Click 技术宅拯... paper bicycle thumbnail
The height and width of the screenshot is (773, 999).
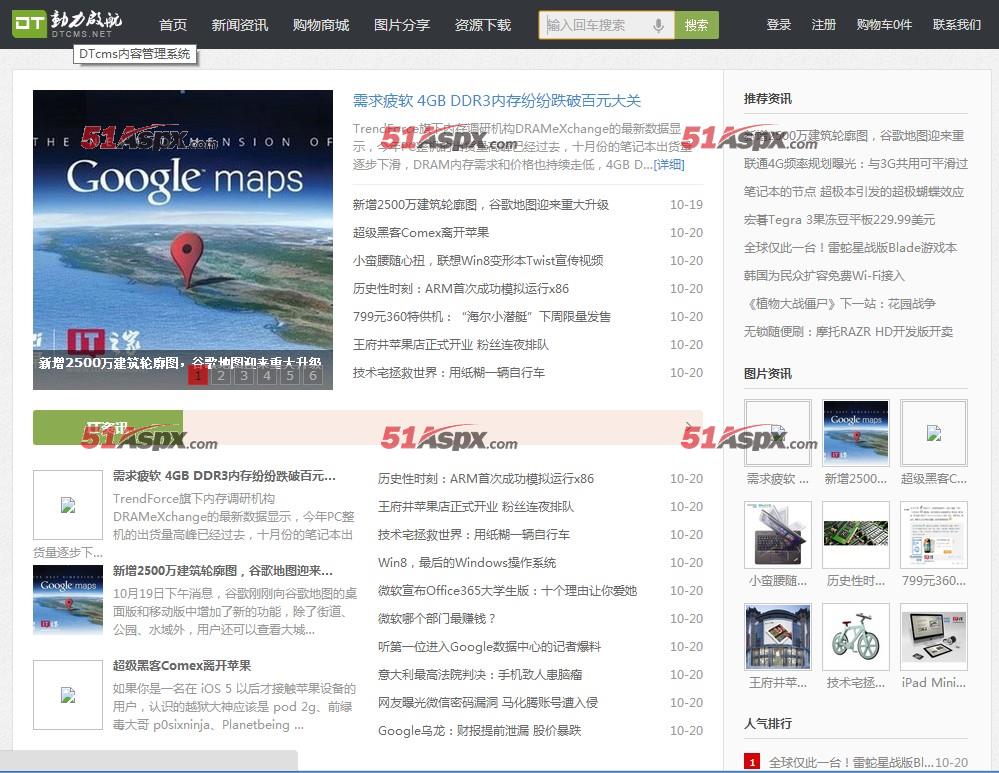856,637
